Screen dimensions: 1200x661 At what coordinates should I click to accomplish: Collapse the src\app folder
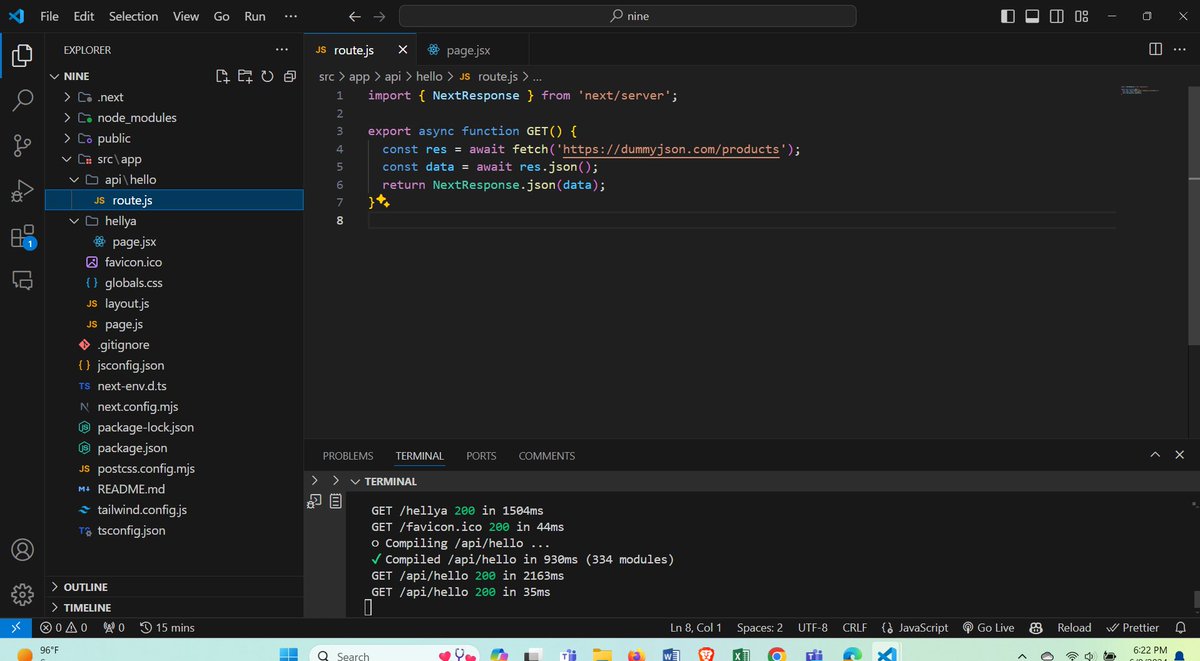175,159
